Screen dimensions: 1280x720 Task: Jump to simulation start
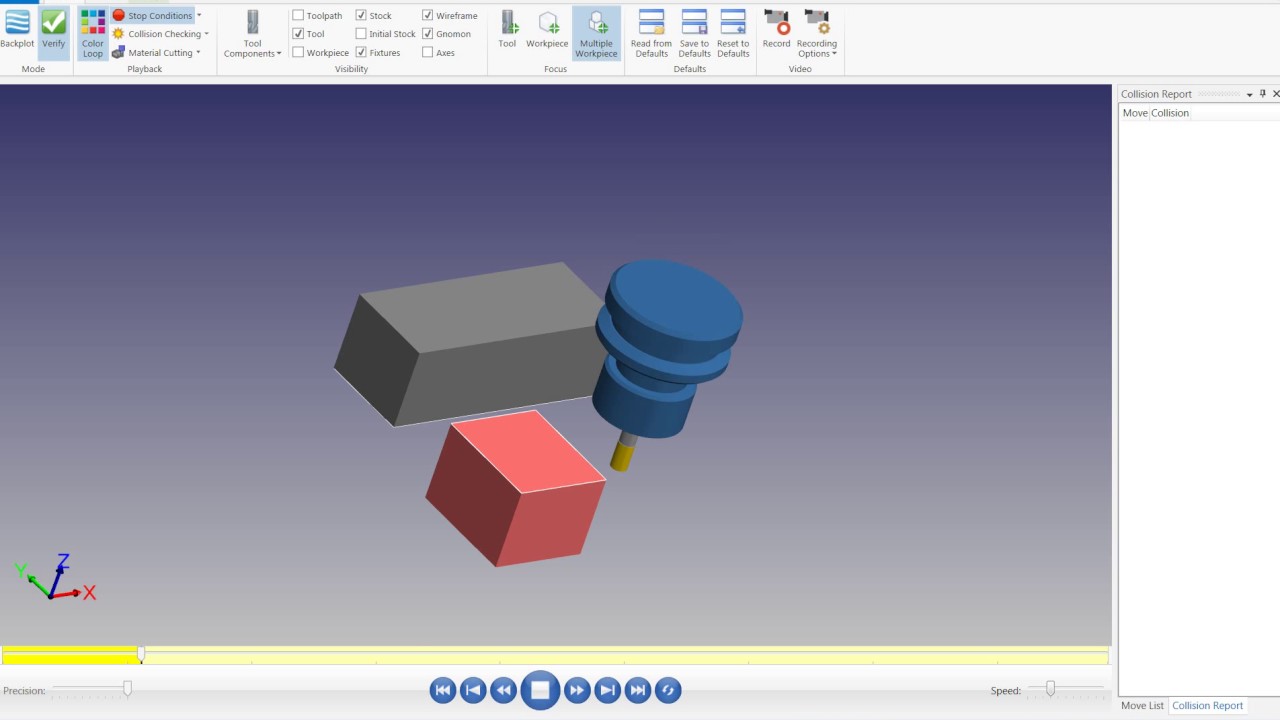tap(443, 690)
